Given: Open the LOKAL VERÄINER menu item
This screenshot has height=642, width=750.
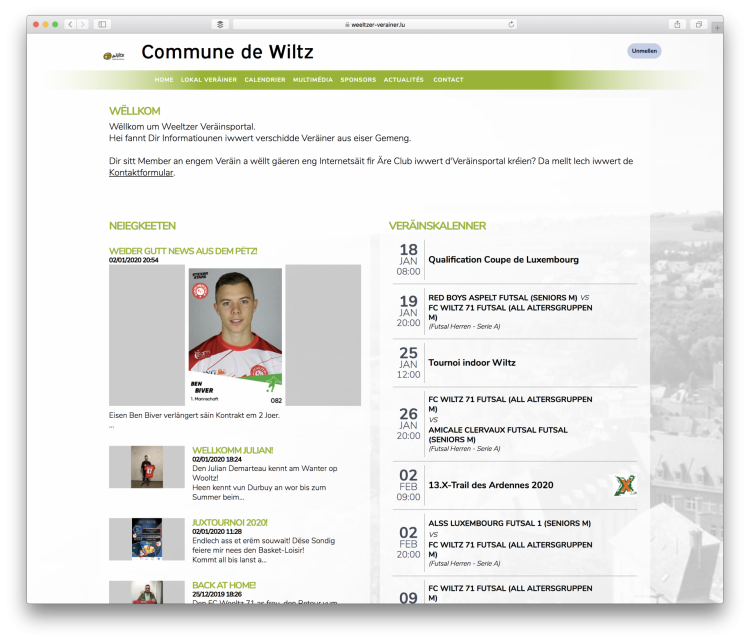Looking at the screenshot, I should 209,80.
